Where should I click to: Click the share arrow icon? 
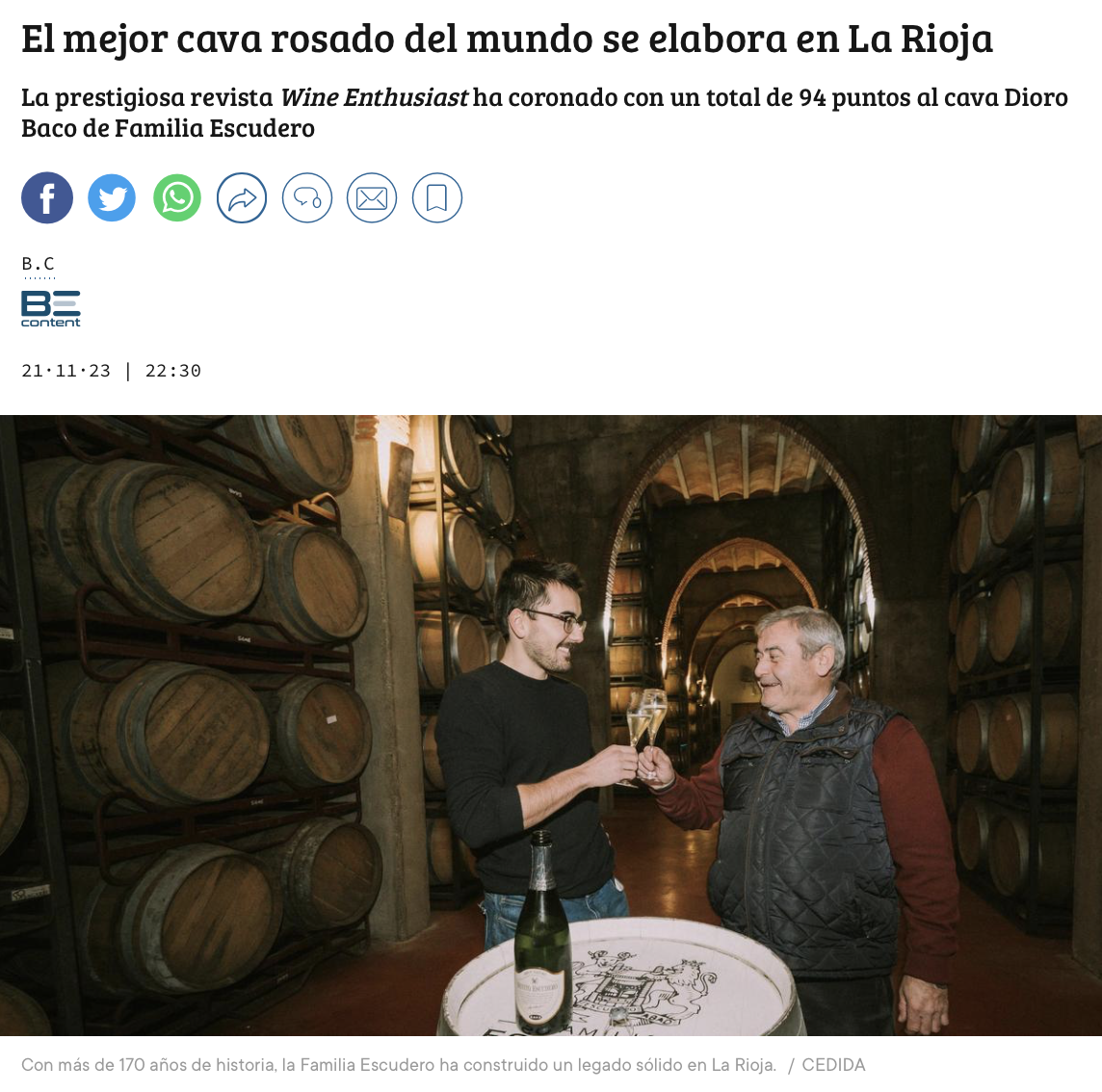click(x=242, y=198)
